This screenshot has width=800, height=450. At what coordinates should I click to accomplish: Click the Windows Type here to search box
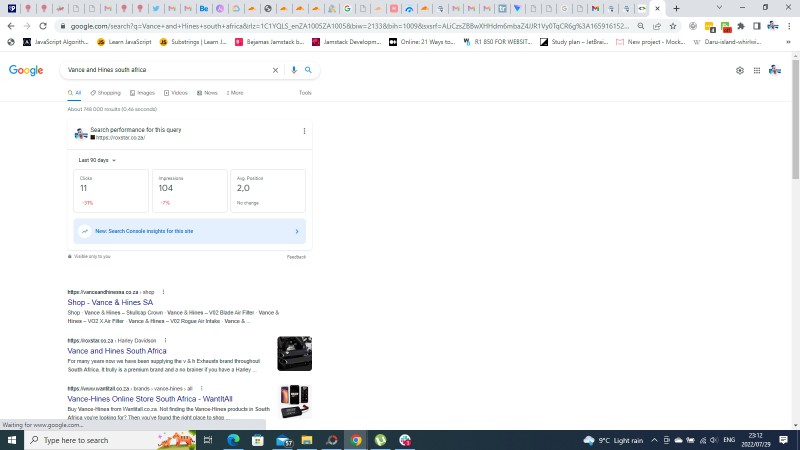(x=110, y=440)
